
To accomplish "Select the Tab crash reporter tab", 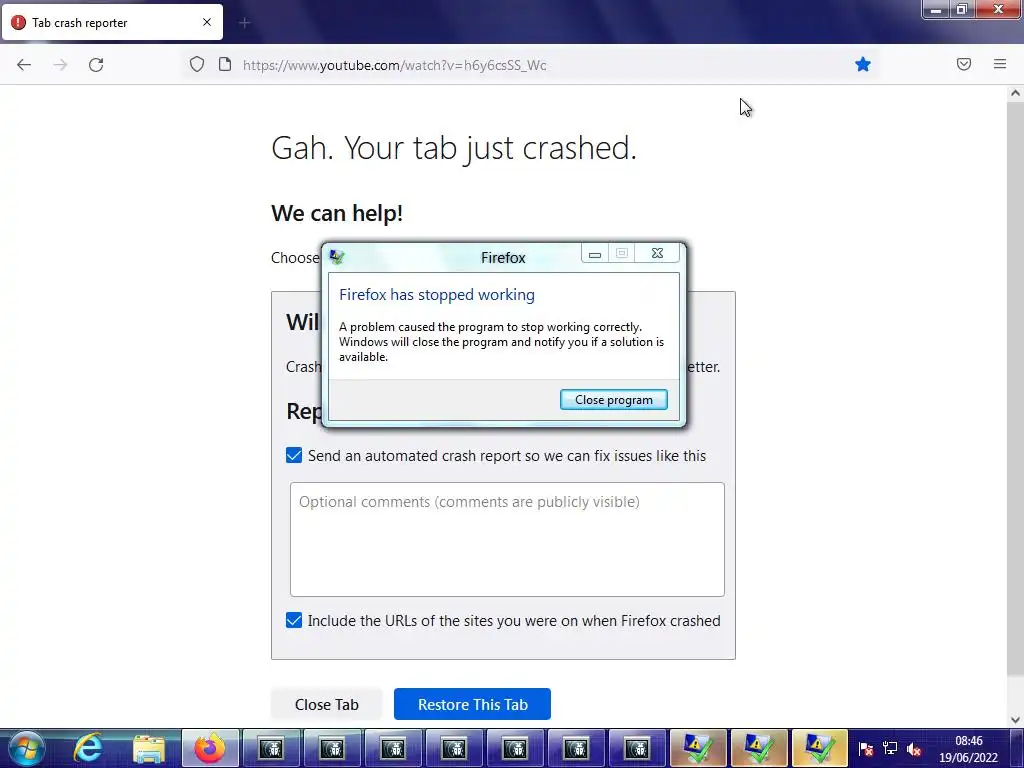I will click(112, 23).
